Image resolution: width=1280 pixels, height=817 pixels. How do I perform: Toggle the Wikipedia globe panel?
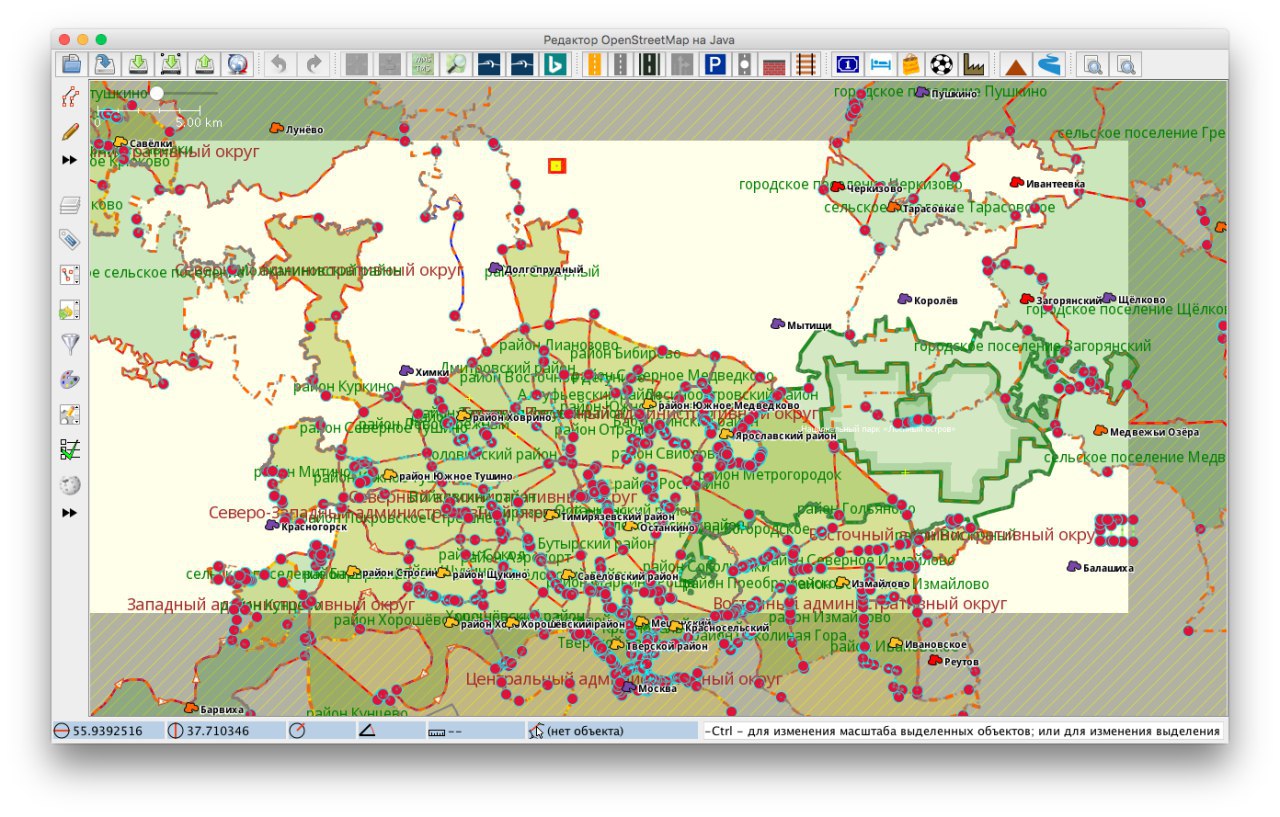pos(69,485)
